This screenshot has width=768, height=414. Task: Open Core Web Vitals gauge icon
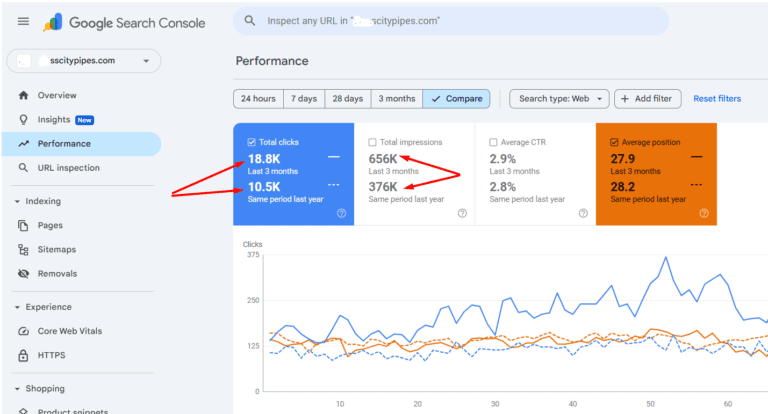point(23,331)
